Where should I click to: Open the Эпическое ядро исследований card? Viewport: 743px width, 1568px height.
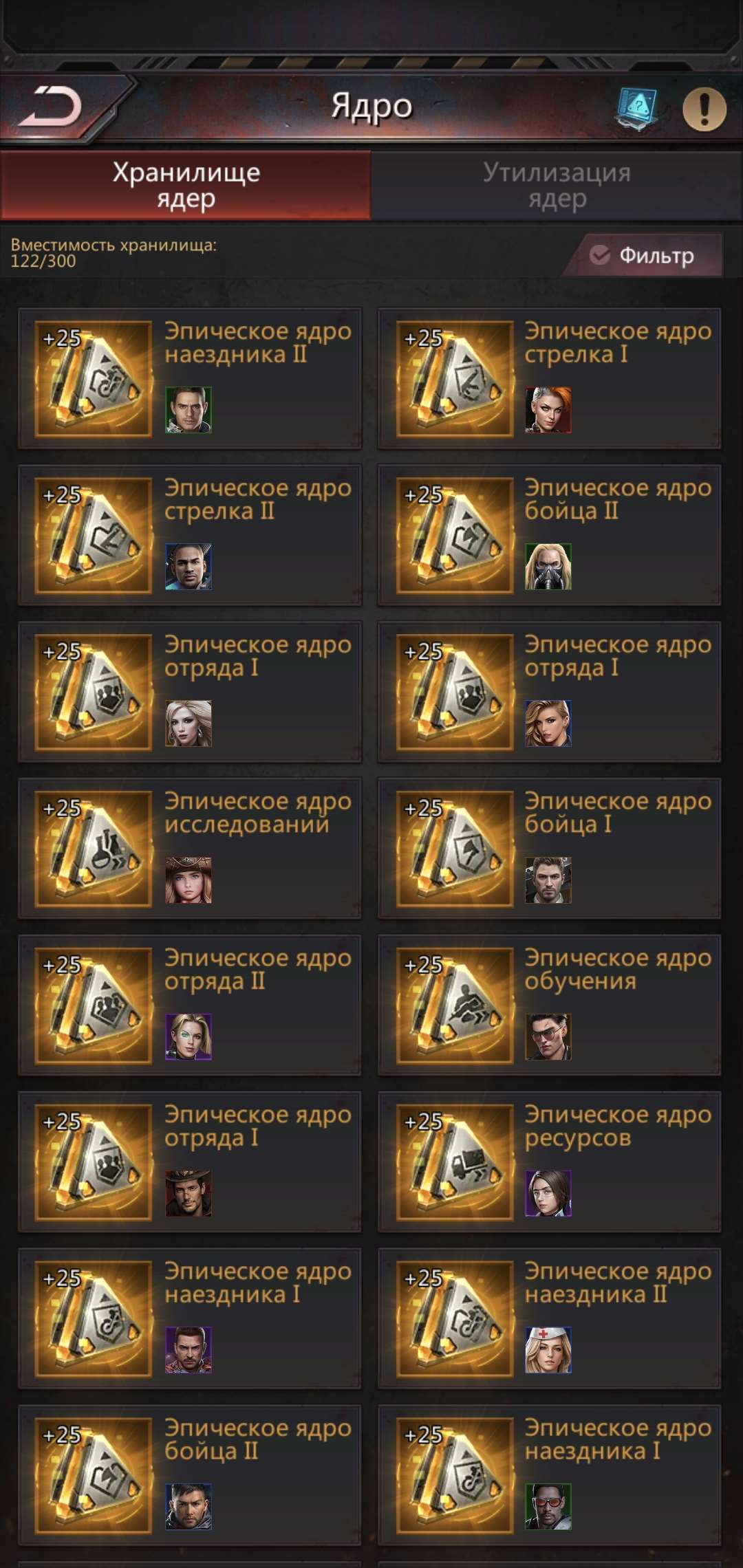pos(190,848)
